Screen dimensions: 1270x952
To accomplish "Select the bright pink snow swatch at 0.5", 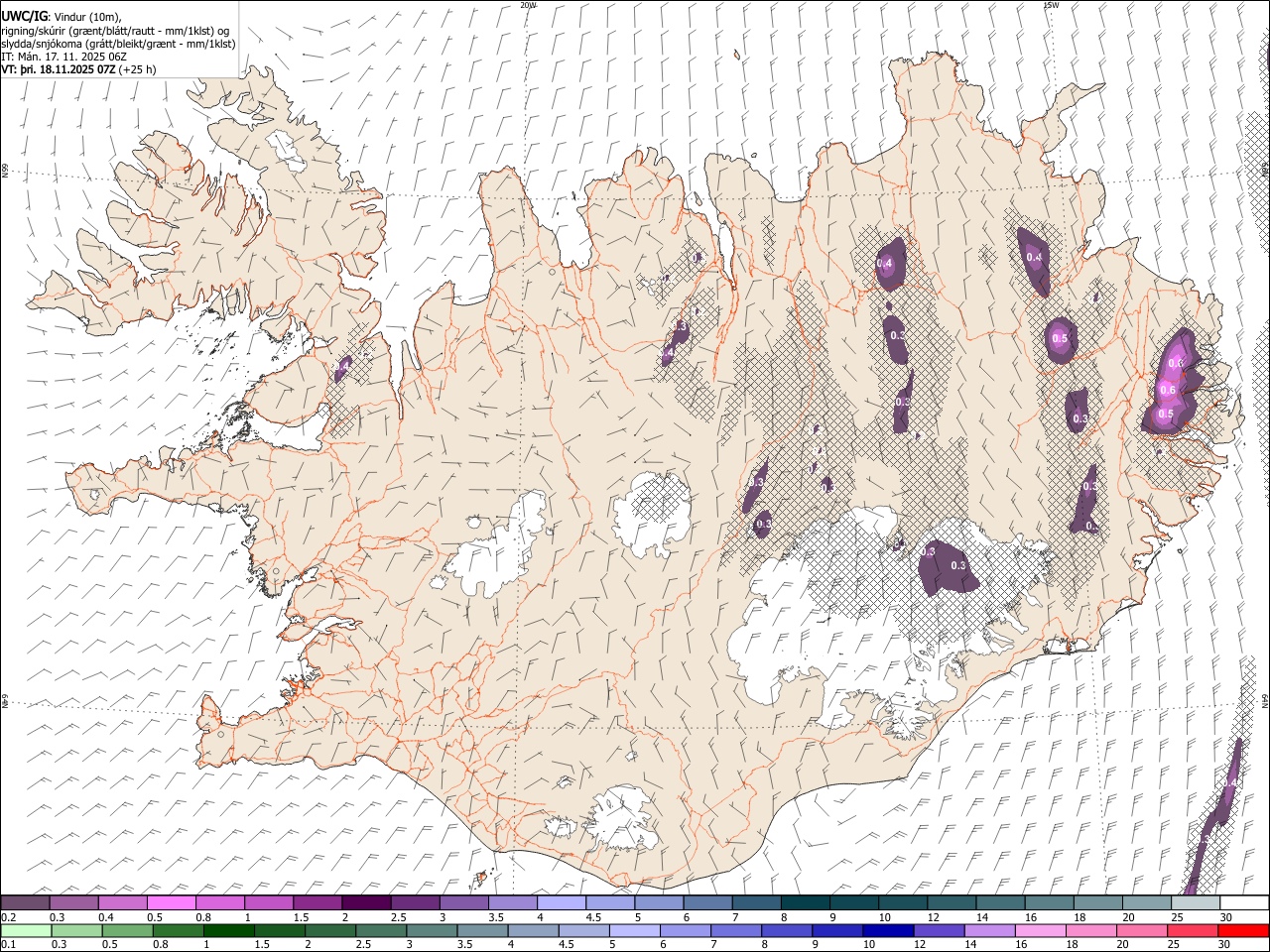I will tap(172, 903).
